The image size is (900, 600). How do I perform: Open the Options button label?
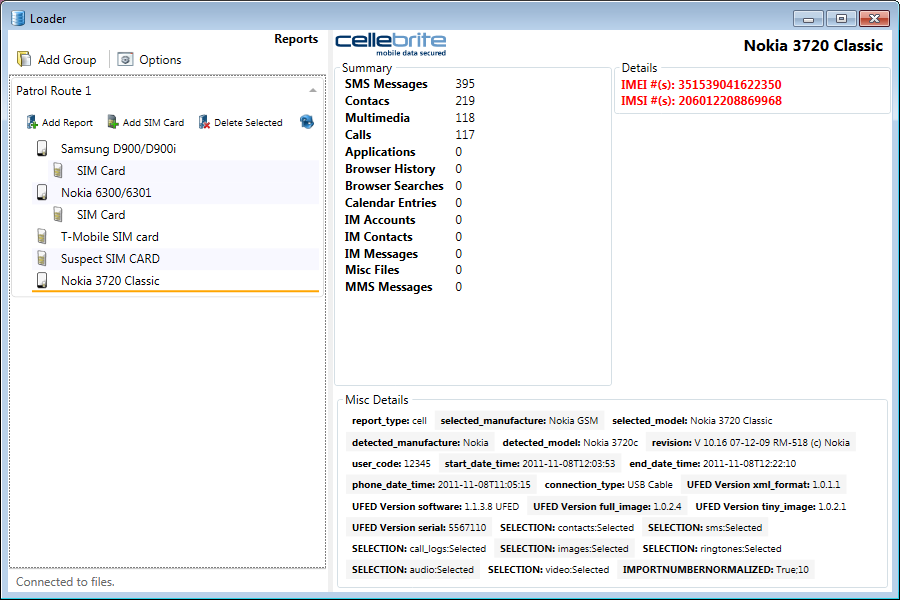pos(160,60)
